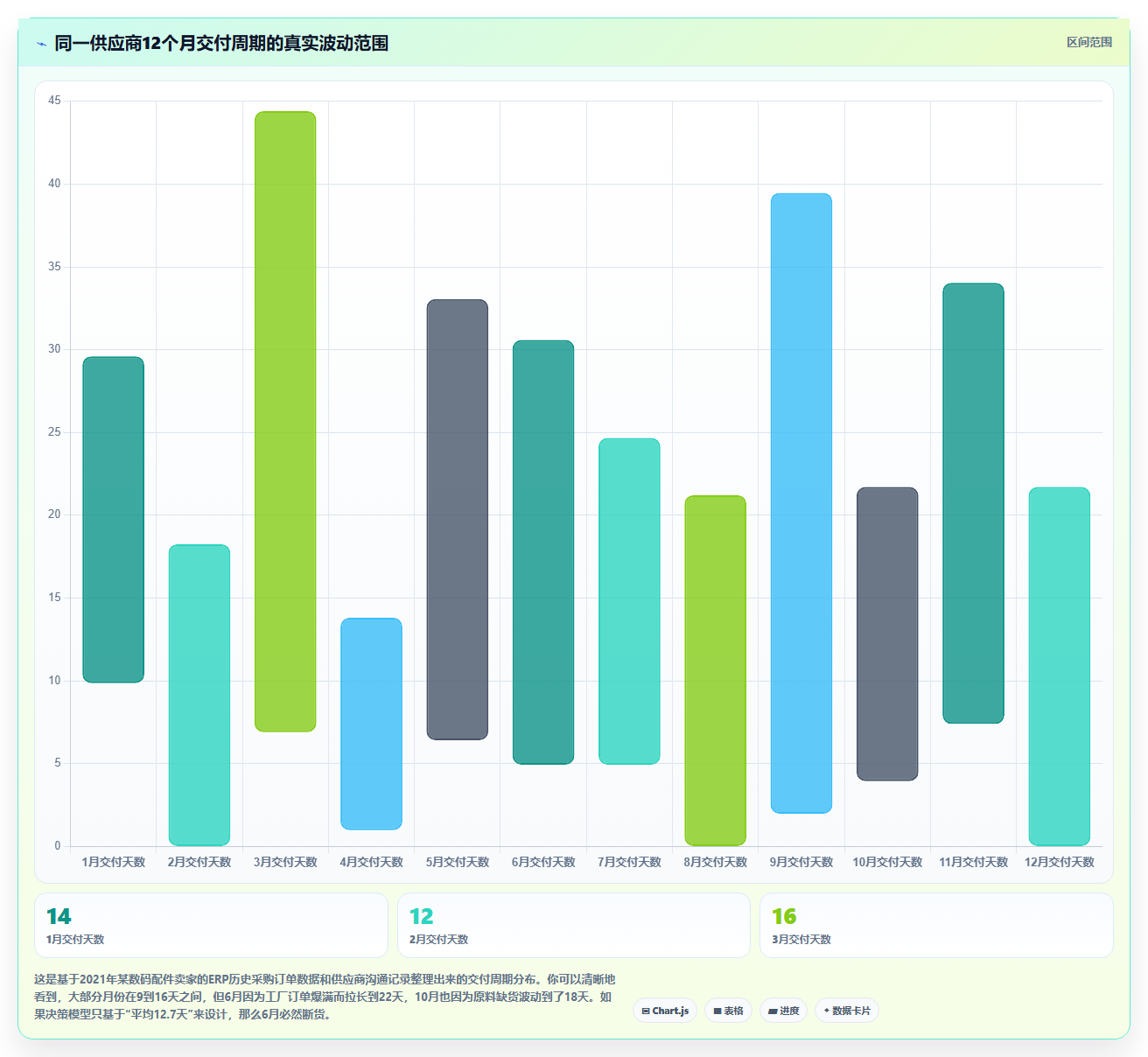Click the dark teal 1月交付天数 bar
Image resolution: width=1148 pixels, height=1057 pixels.
click(x=114, y=520)
